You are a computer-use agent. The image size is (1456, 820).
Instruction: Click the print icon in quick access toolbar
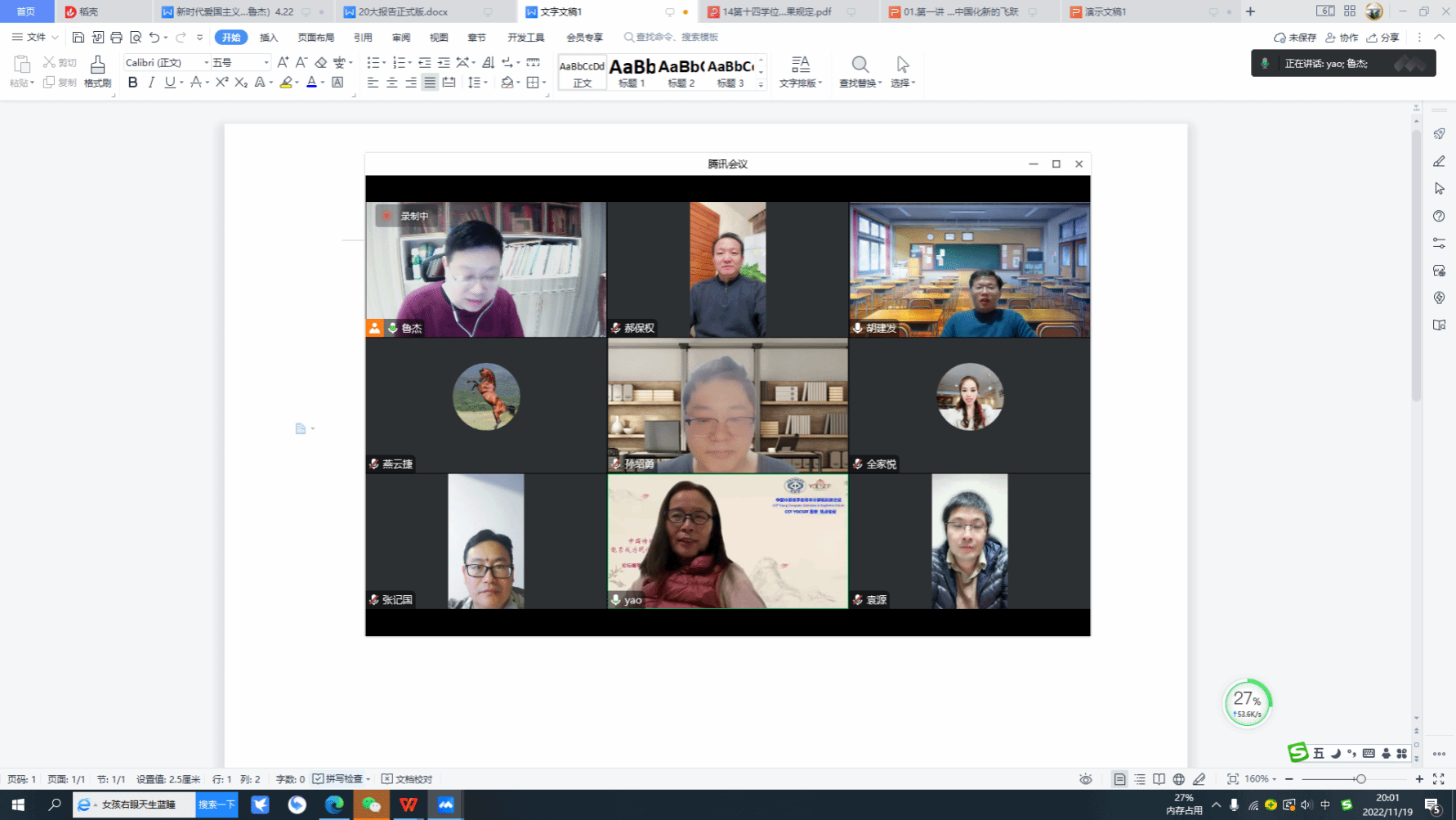pos(116,37)
